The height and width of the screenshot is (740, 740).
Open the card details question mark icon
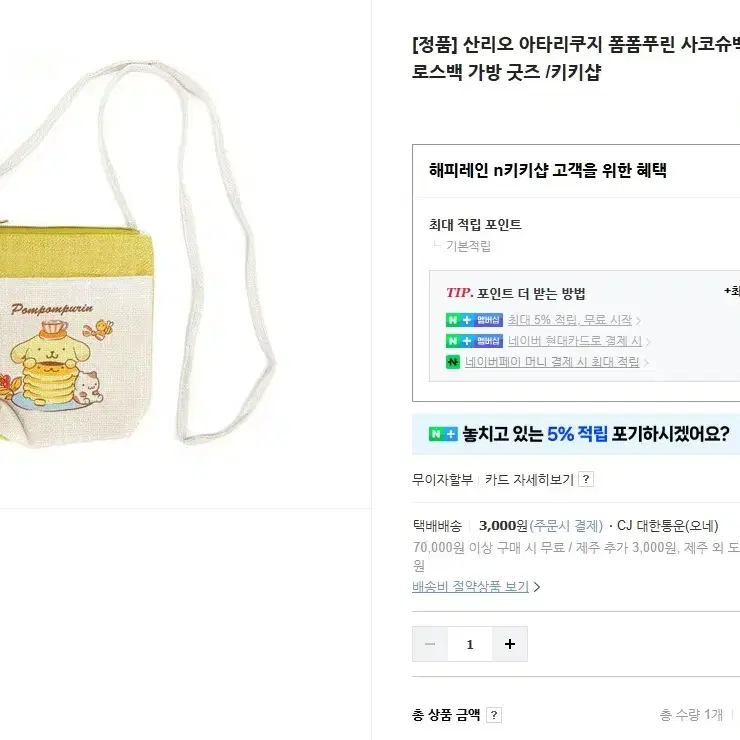[x=586, y=479]
